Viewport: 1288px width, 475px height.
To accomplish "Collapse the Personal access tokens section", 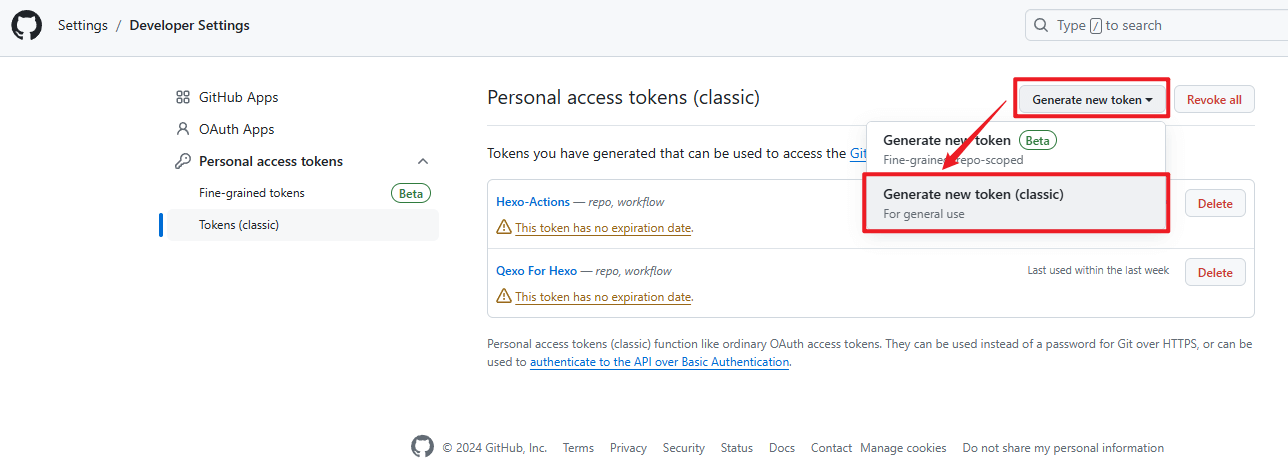I will [423, 161].
